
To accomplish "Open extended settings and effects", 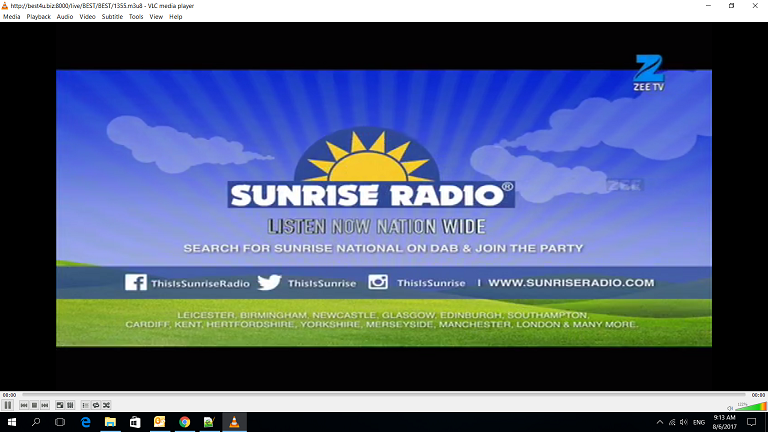I will (71, 405).
